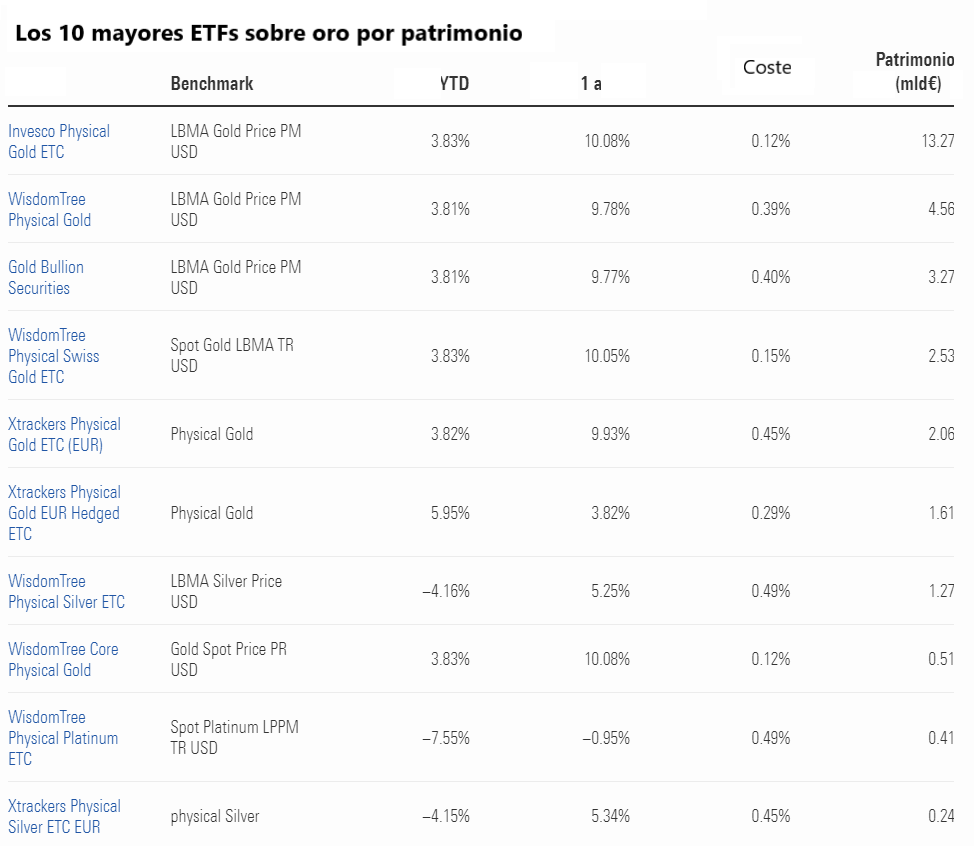This screenshot has width=975, height=846.
Task: Click the 1 a column header
Action: pos(591,84)
